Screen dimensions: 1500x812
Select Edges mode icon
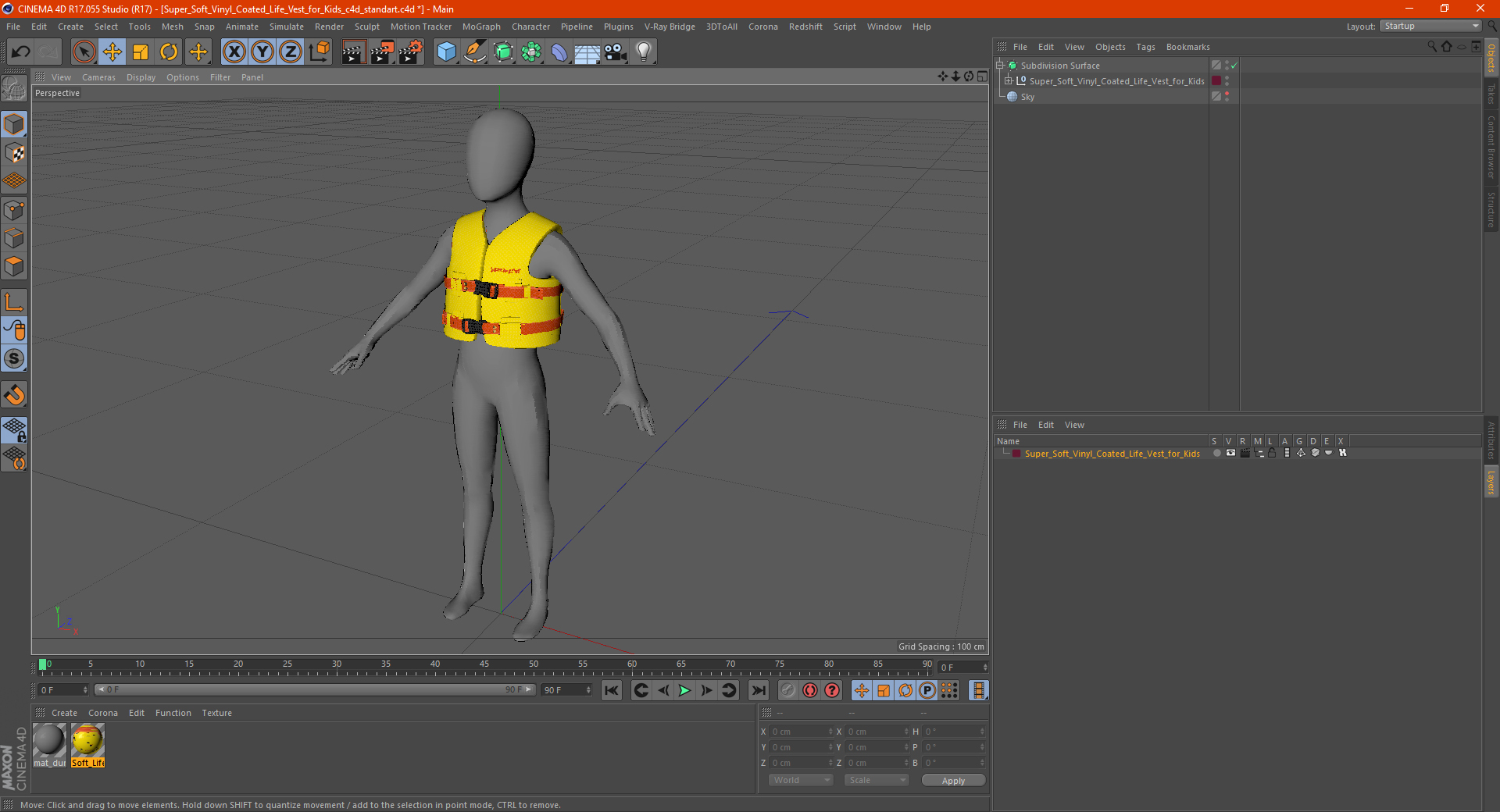click(14, 238)
